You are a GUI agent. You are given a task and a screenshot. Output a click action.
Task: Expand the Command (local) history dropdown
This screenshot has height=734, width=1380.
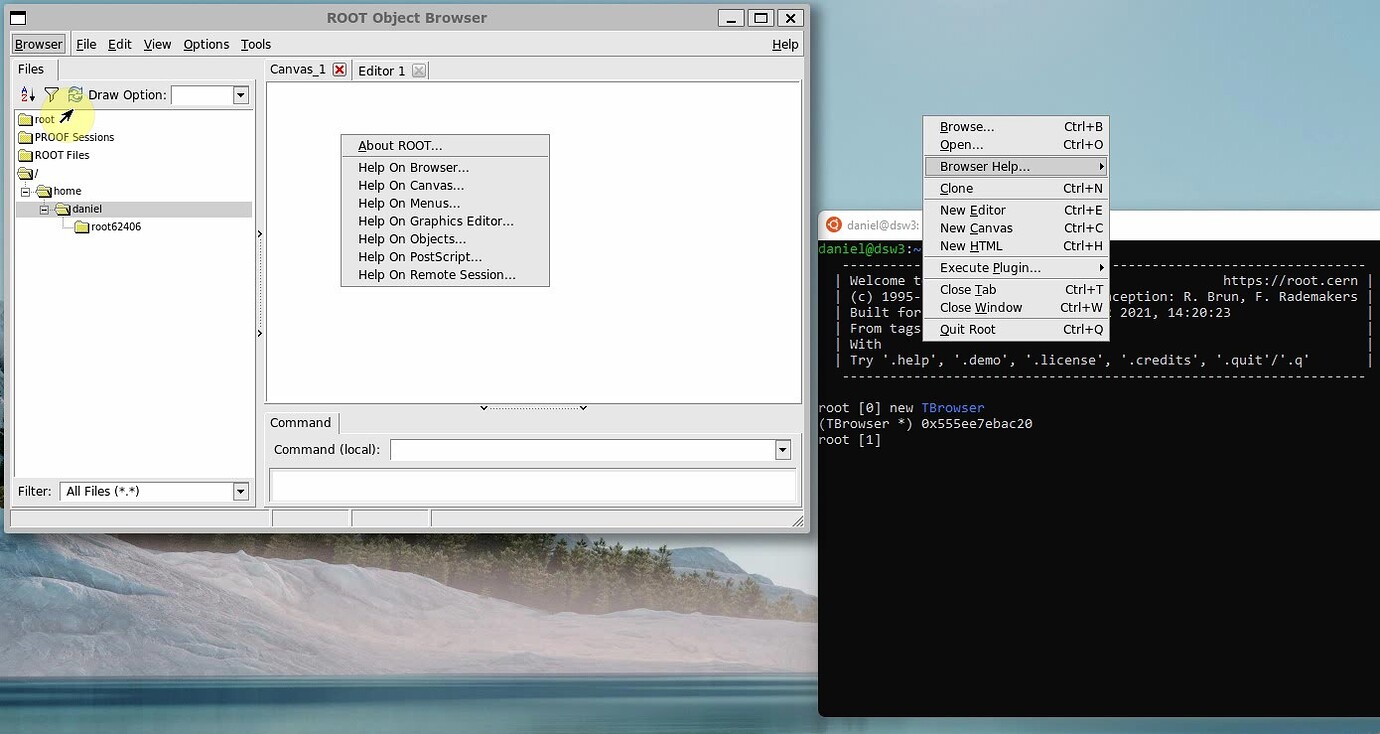pos(783,450)
